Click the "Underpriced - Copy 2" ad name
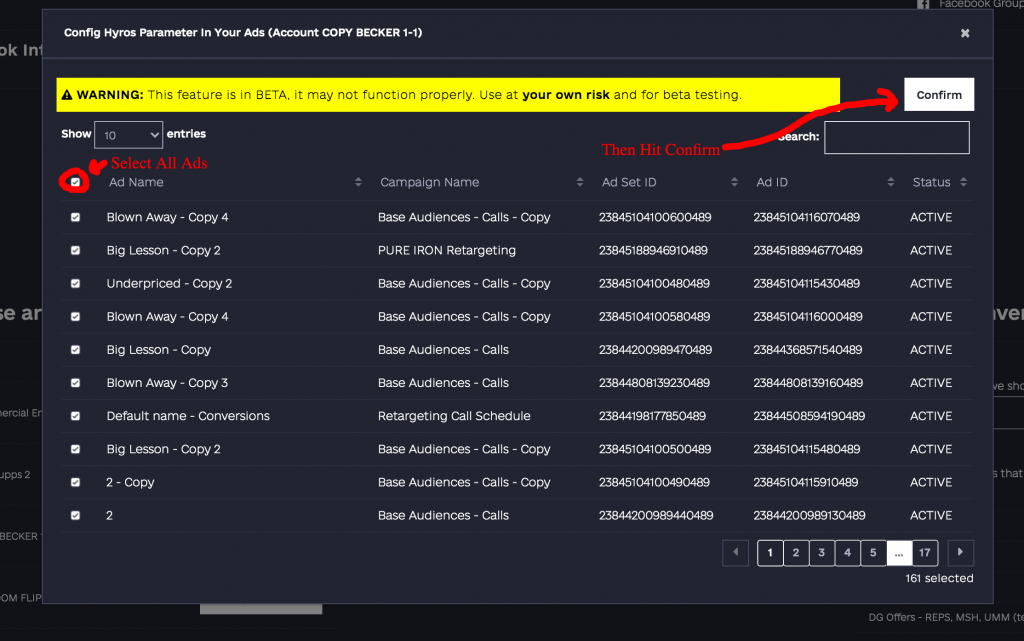Screen dimensions: 1024x641 (x=169, y=284)
